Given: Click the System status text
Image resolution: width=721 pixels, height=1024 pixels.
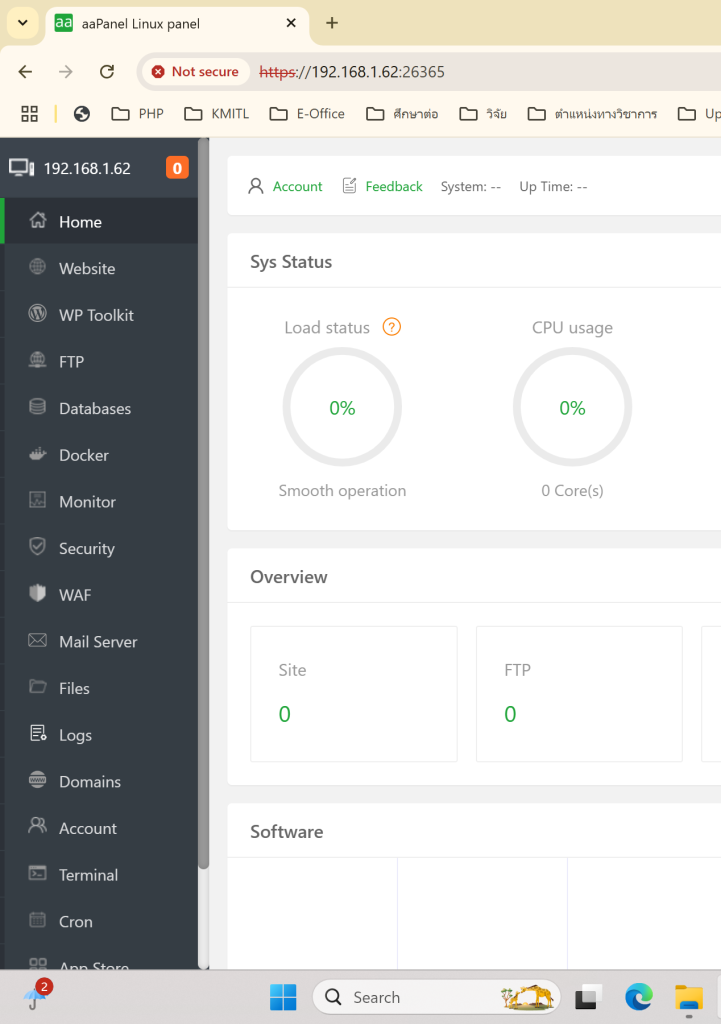Looking at the screenshot, I should [470, 186].
